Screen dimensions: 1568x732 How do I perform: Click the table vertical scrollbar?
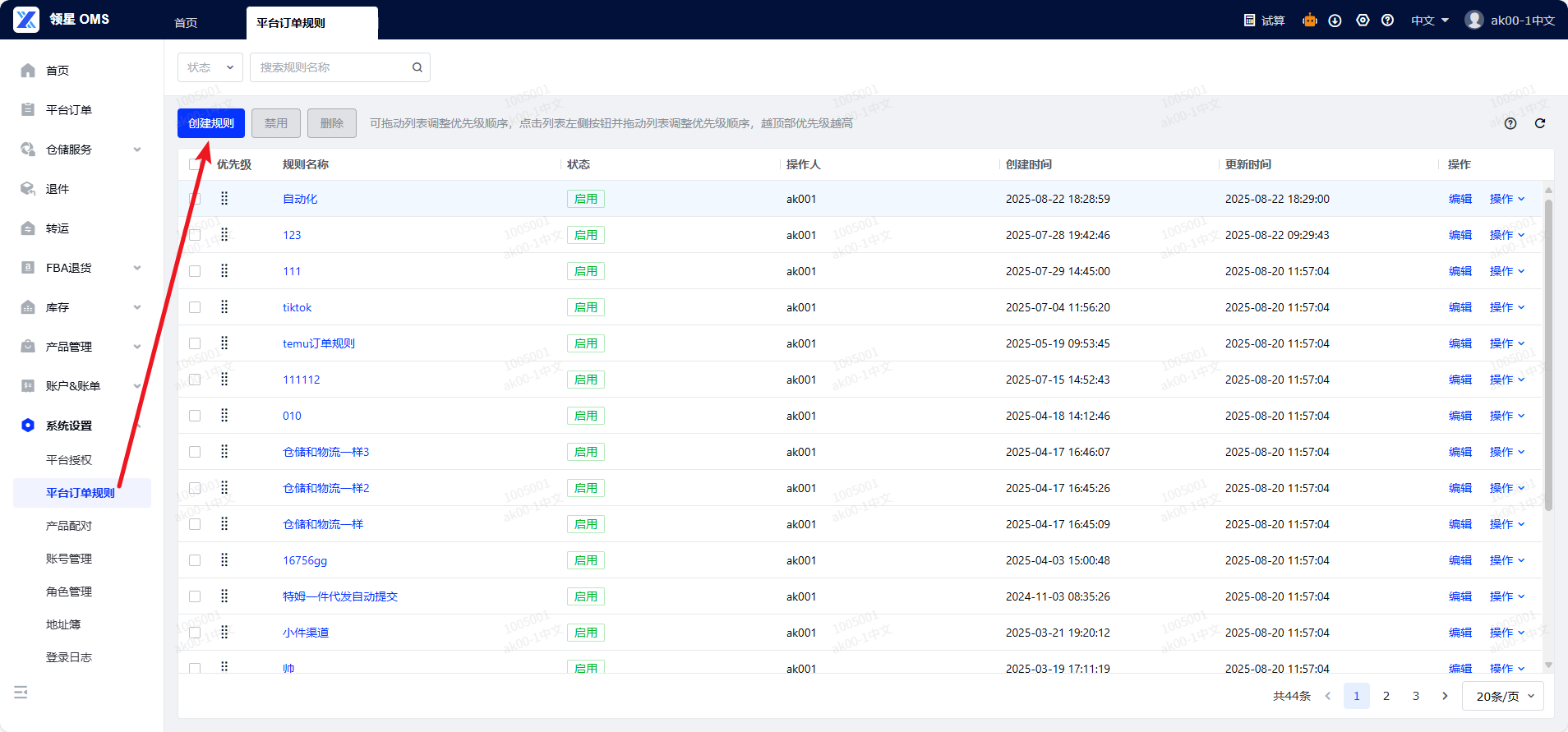click(1548, 353)
